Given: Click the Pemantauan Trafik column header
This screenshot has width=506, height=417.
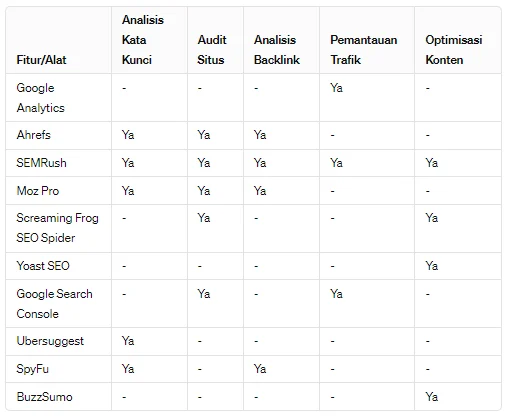Looking at the screenshot, I should [364, 50].
